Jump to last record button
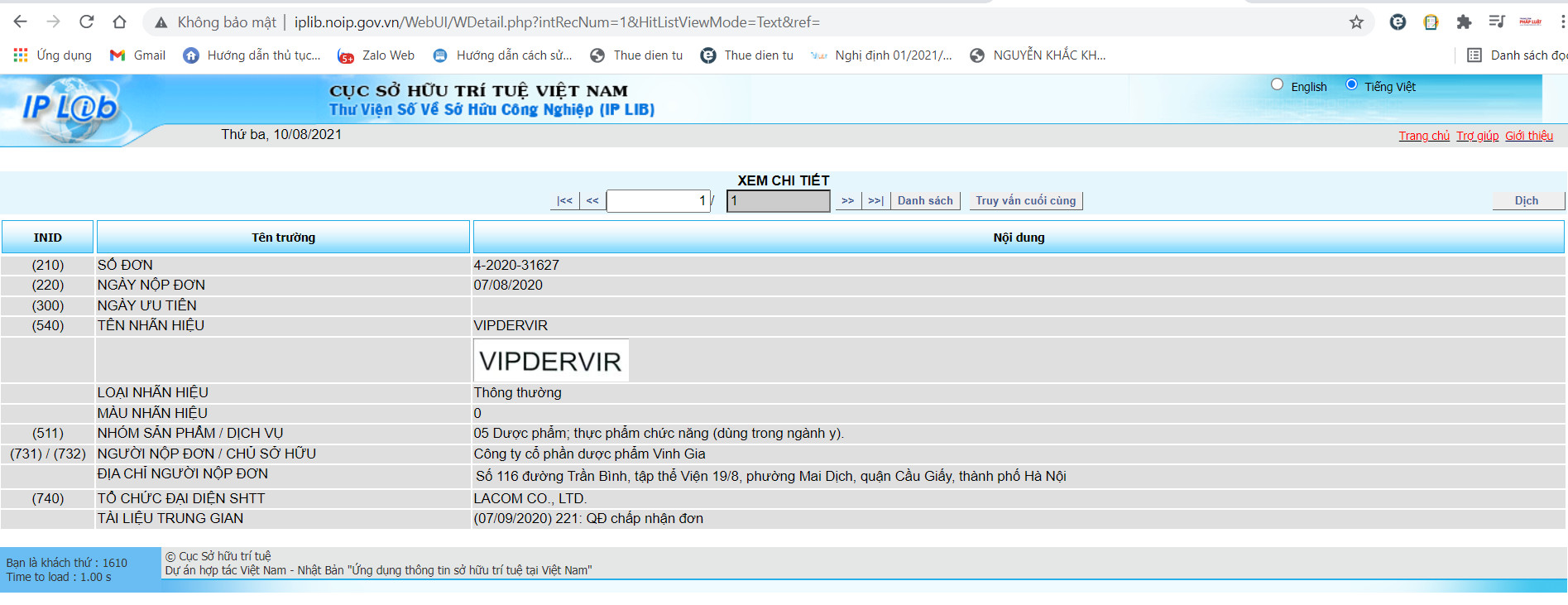This screenshot has width=1568, height=605. click(875, 201)
